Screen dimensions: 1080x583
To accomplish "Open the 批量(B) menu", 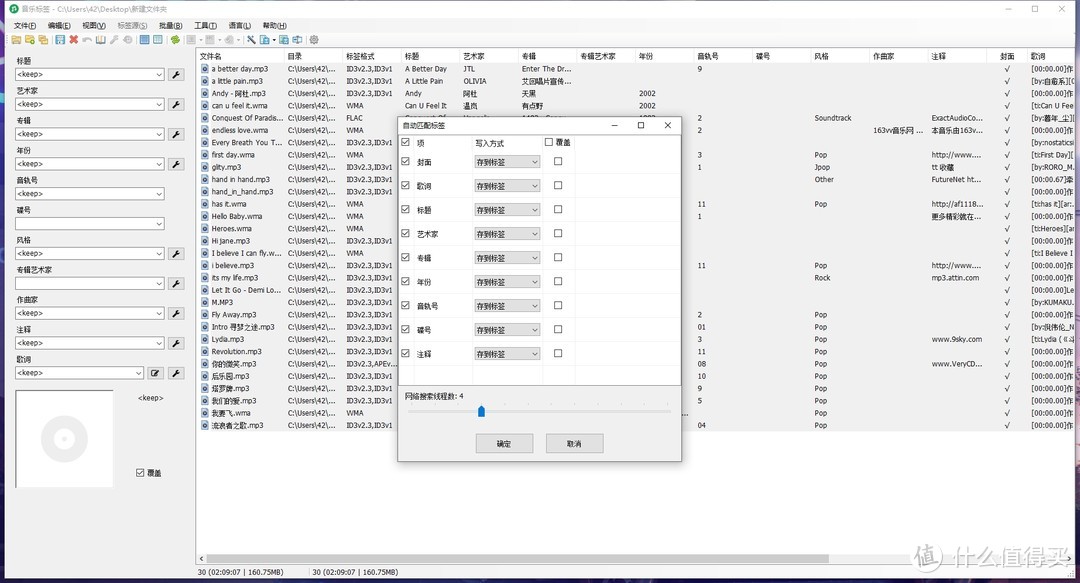I will click(x=170, y=25).
